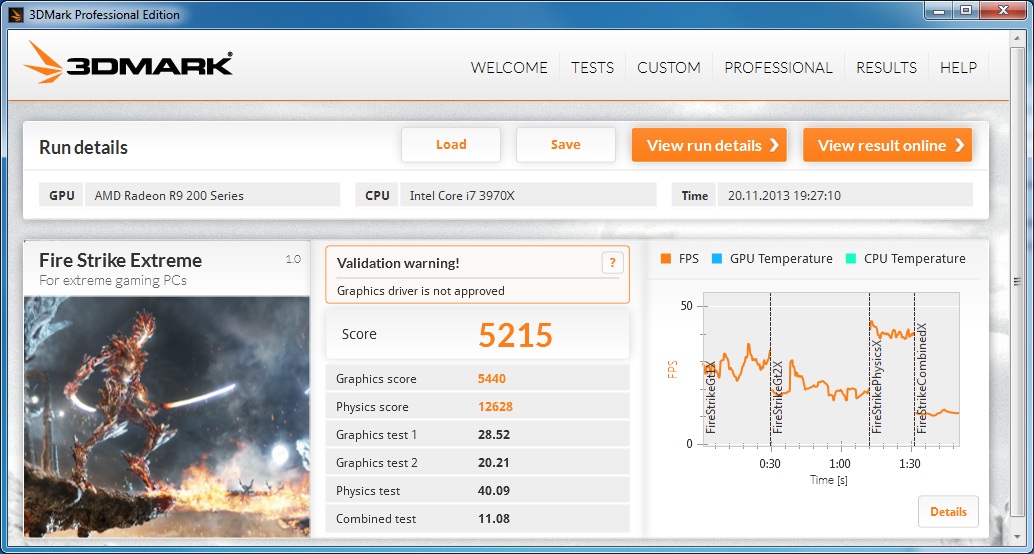Click the version label 1.0
The height and width of the screenshot is (554, 1034).
coord(293,260)
